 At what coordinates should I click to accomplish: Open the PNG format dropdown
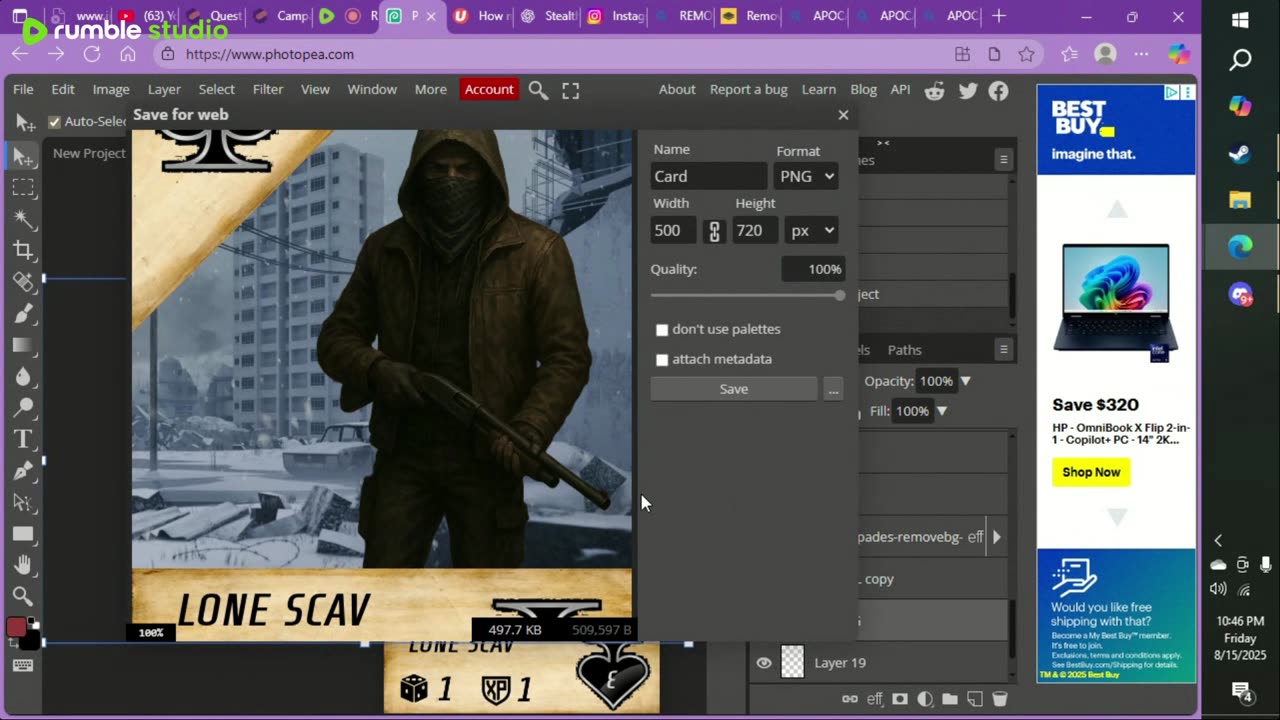click(806, 176)
